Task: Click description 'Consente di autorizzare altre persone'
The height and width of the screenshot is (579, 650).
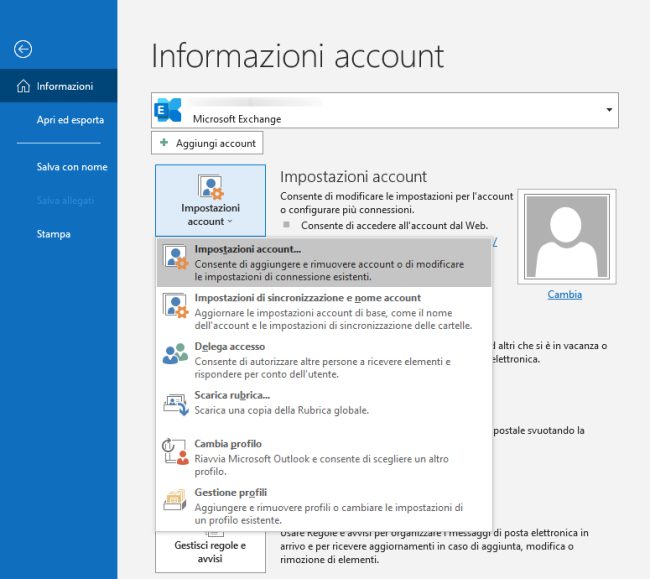Action: tap(322, 368)
